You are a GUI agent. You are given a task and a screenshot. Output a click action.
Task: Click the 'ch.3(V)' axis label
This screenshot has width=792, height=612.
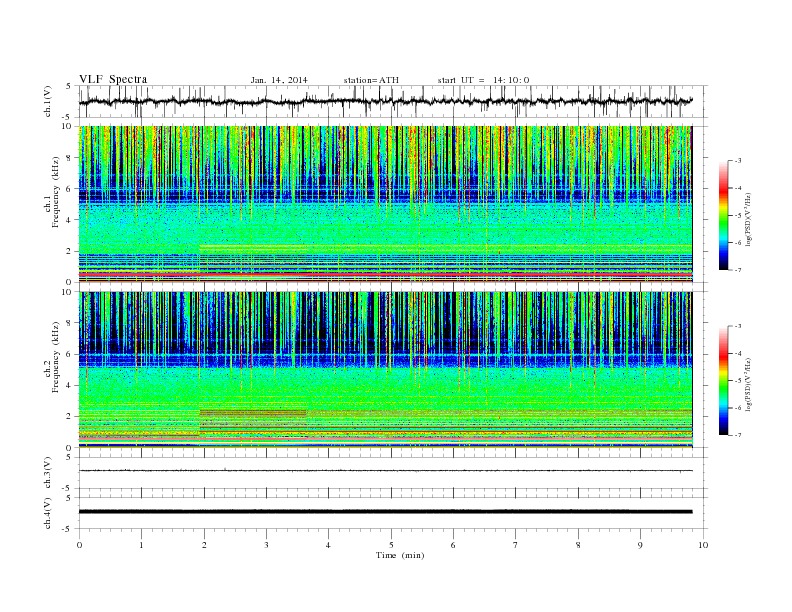pos(48,473)
